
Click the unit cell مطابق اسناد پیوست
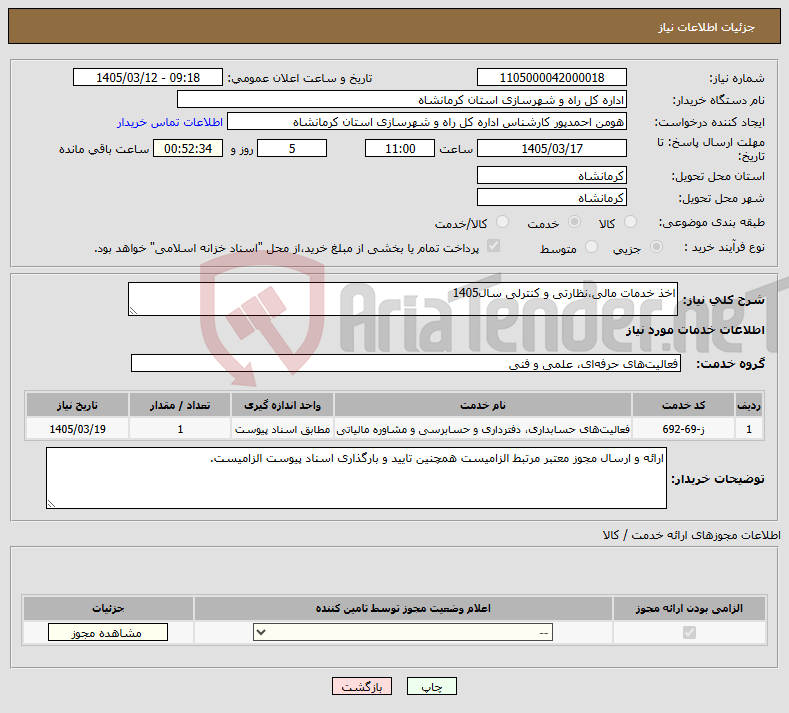(x=282, y=429)
